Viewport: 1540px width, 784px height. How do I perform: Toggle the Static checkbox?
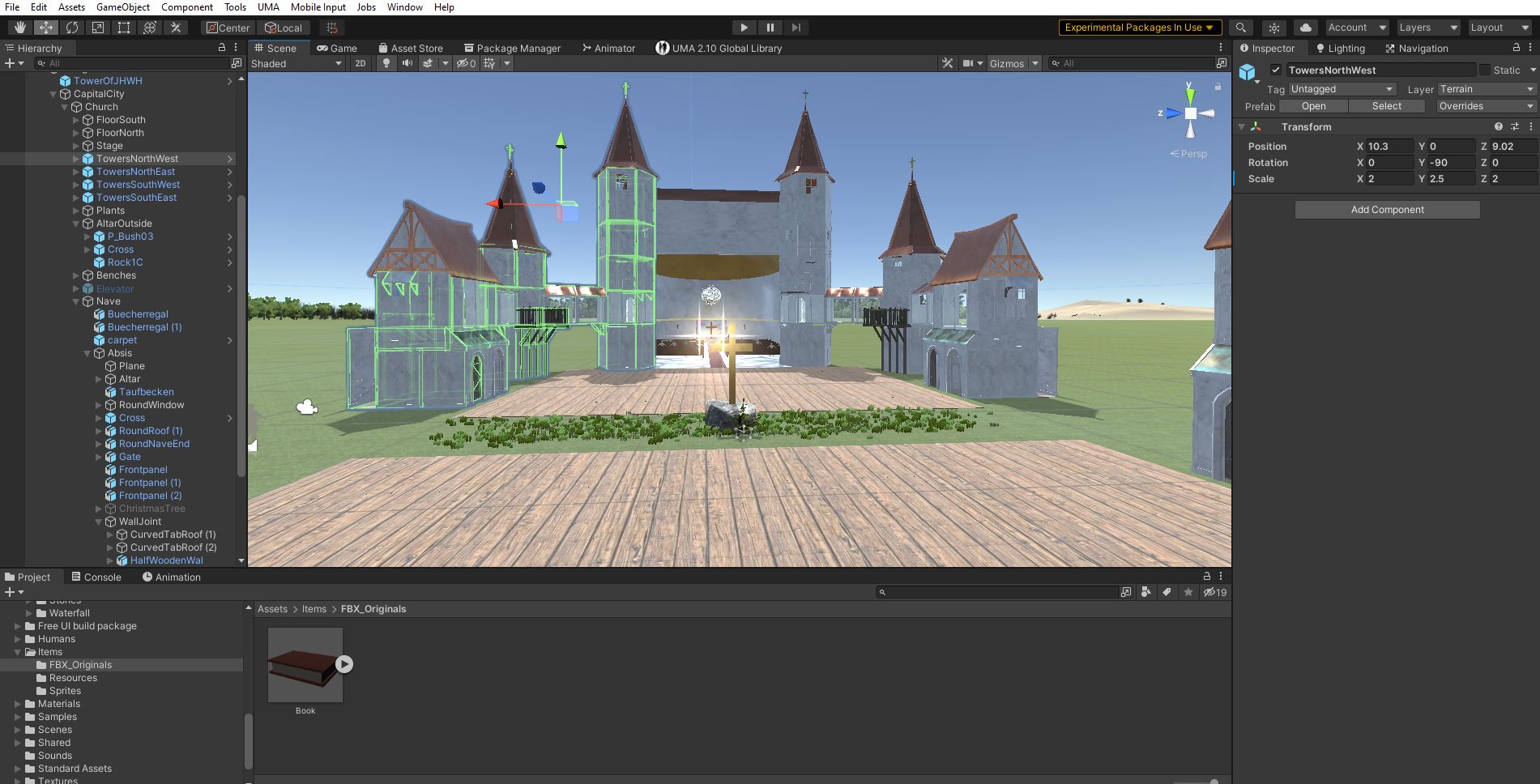1485,70
